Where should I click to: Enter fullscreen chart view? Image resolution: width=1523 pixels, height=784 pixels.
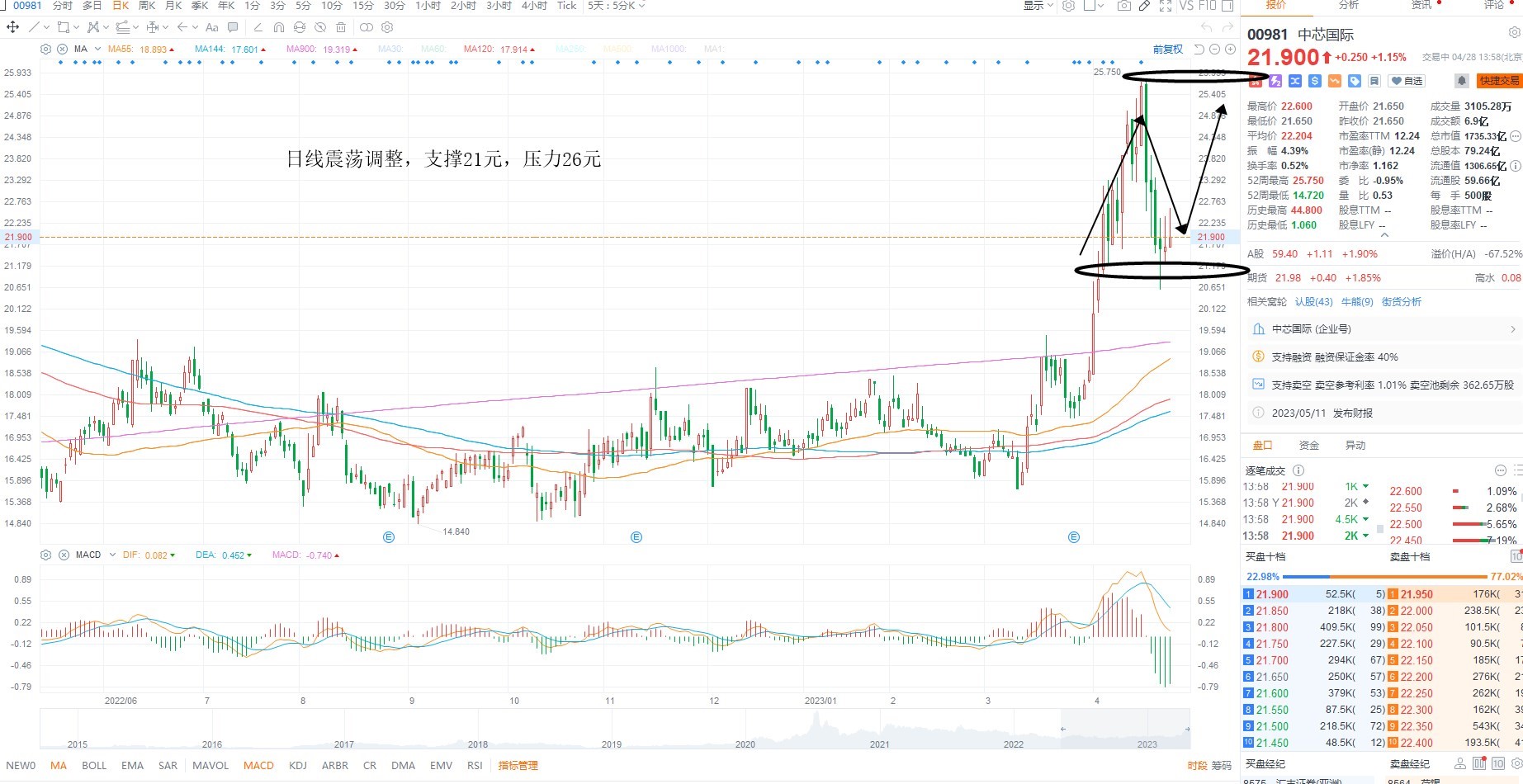point(1166,6)
